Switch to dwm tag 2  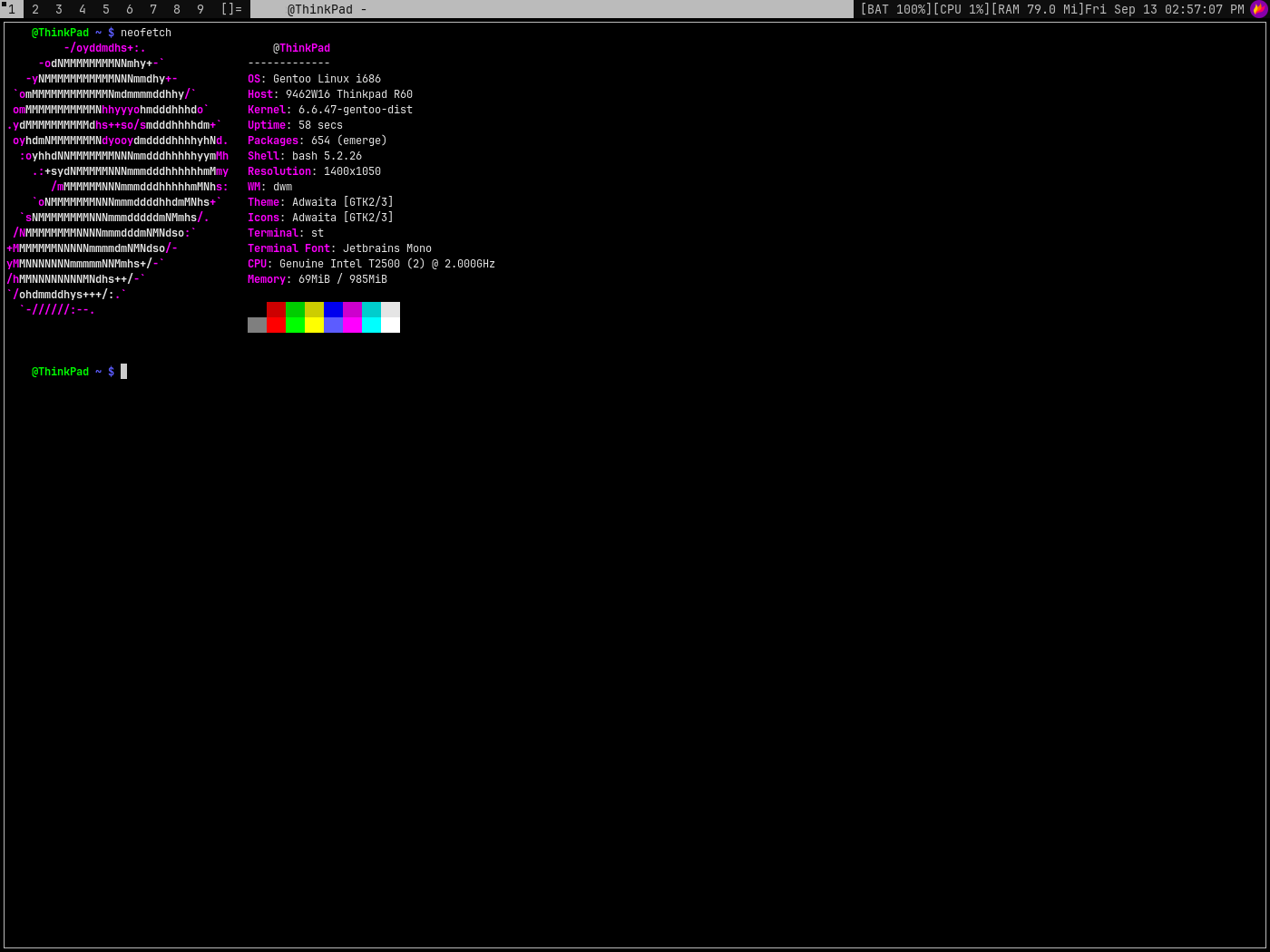[x=35, y=9]
